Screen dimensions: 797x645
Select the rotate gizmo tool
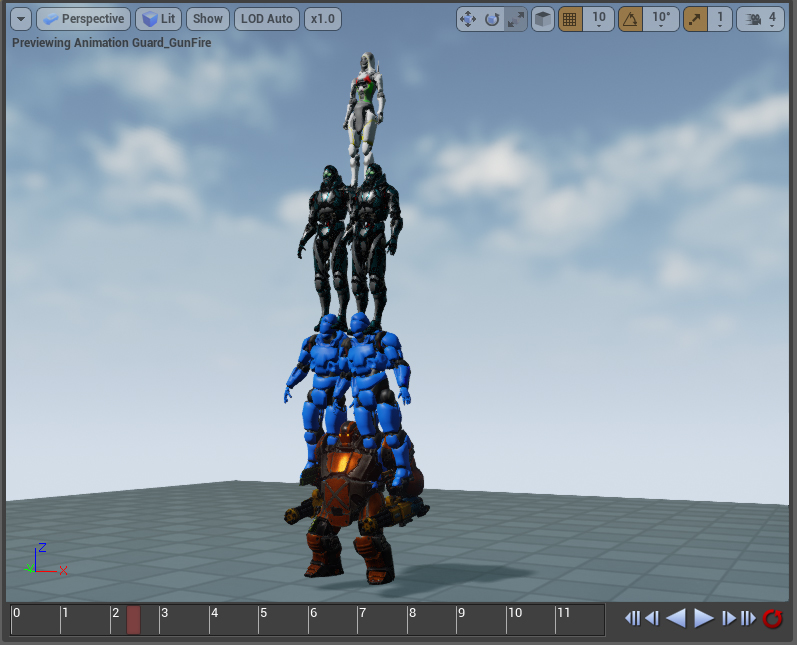492,19
